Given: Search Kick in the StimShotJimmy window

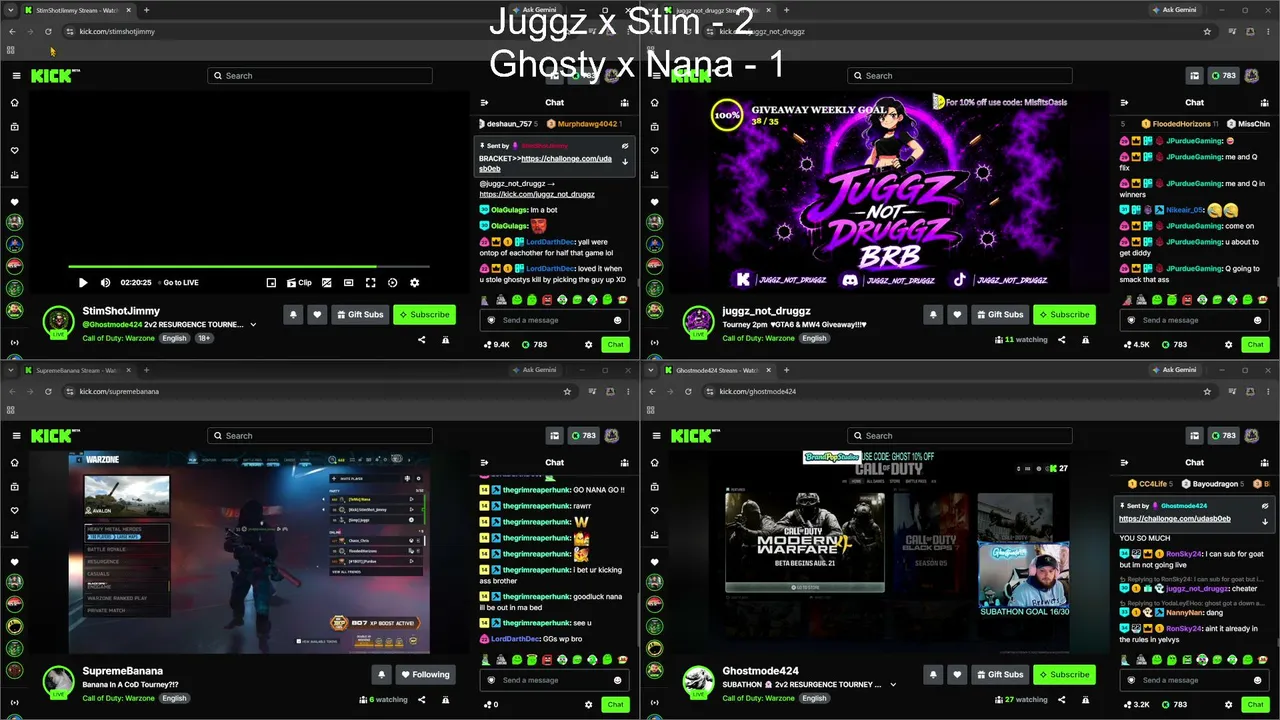Looking at the screenshot, I should 320,76.
